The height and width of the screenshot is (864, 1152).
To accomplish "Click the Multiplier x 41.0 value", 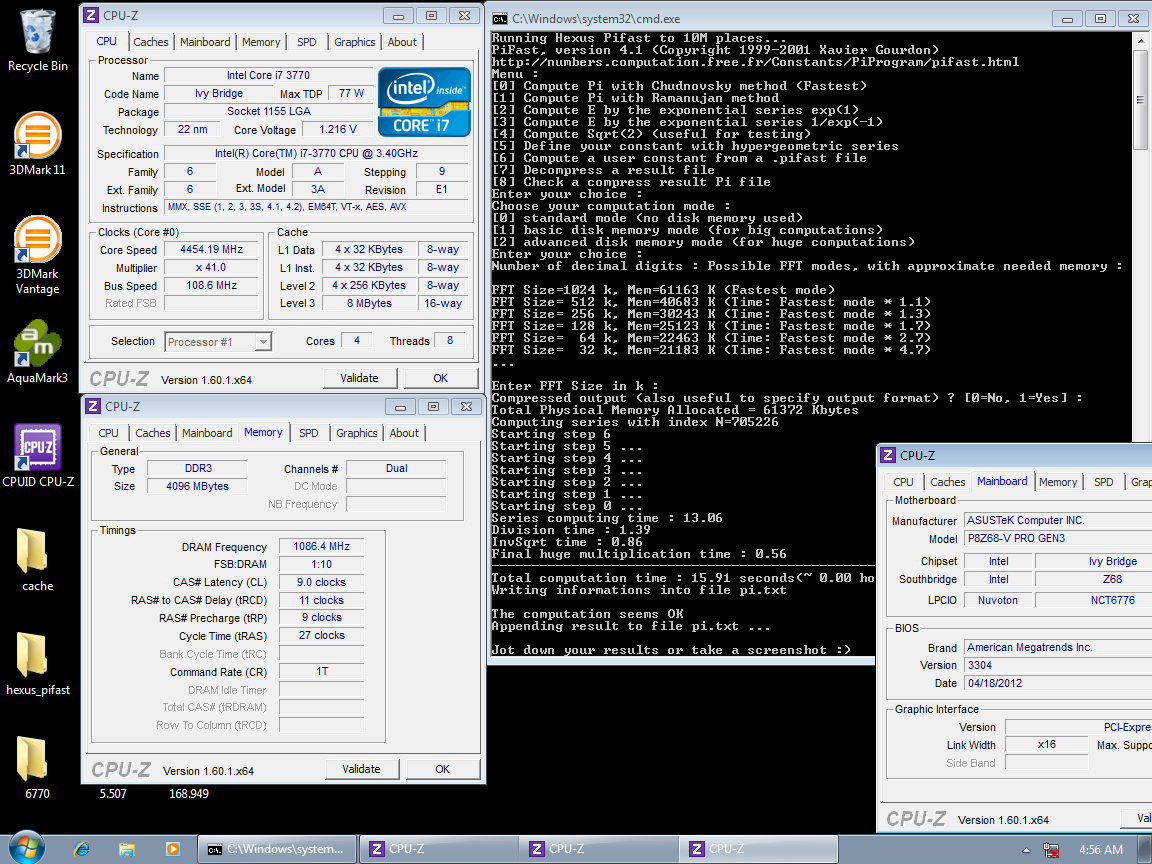I will [x=212, y=267].
